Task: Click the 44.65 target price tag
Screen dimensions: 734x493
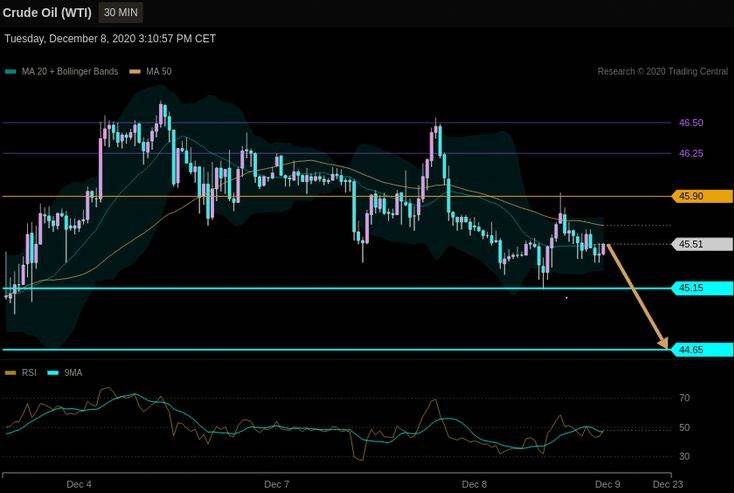Action: [702, 350]
